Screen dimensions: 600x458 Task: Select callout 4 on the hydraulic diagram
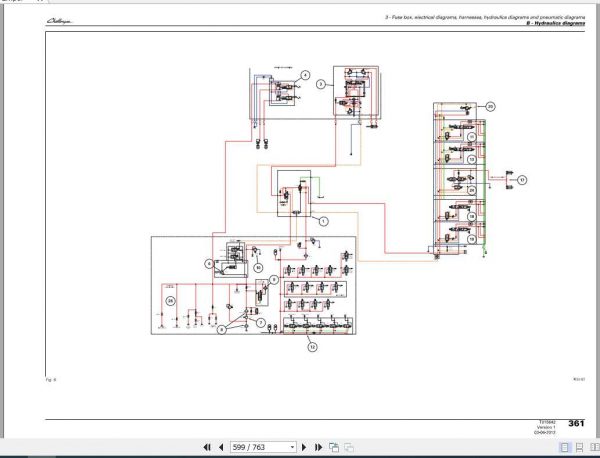[x=305, y=75]
